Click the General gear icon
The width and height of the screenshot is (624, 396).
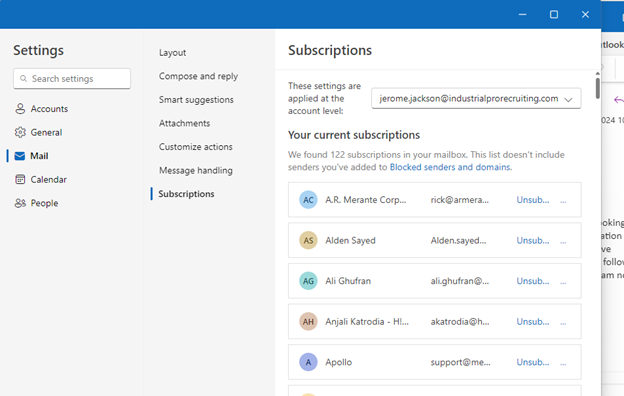pos(20,132)
